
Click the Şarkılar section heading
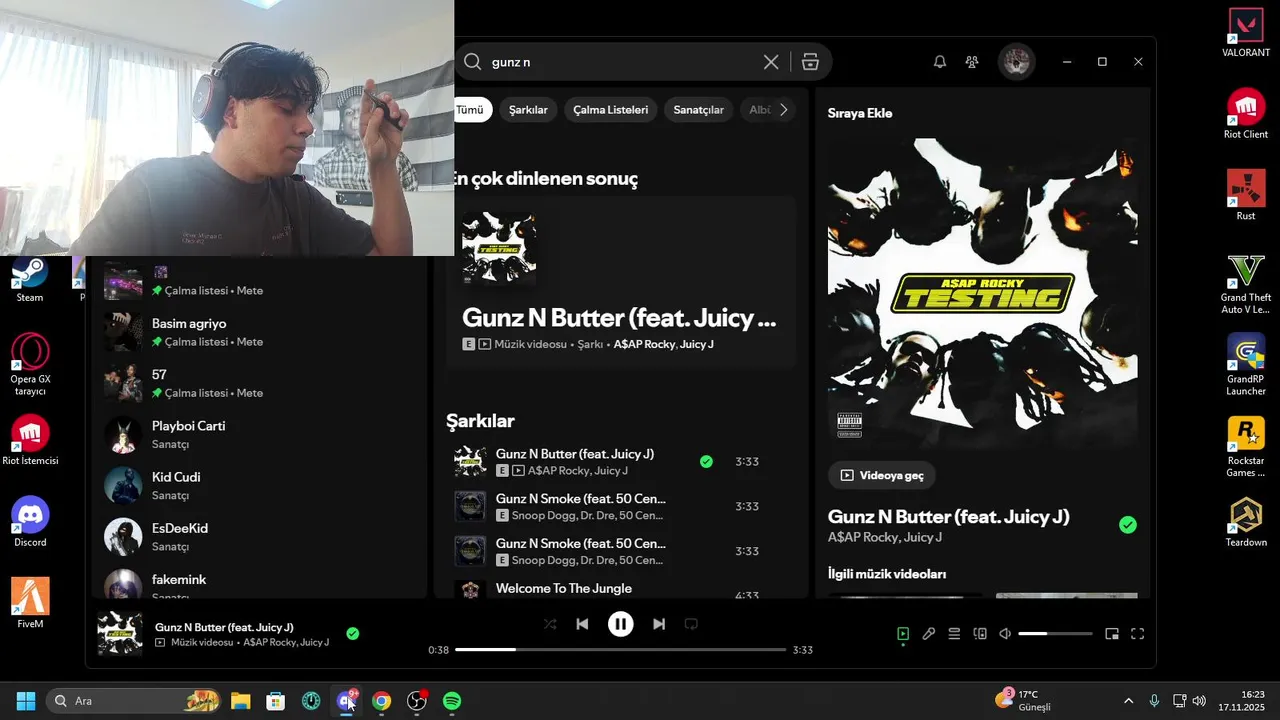tap(480, 421)
